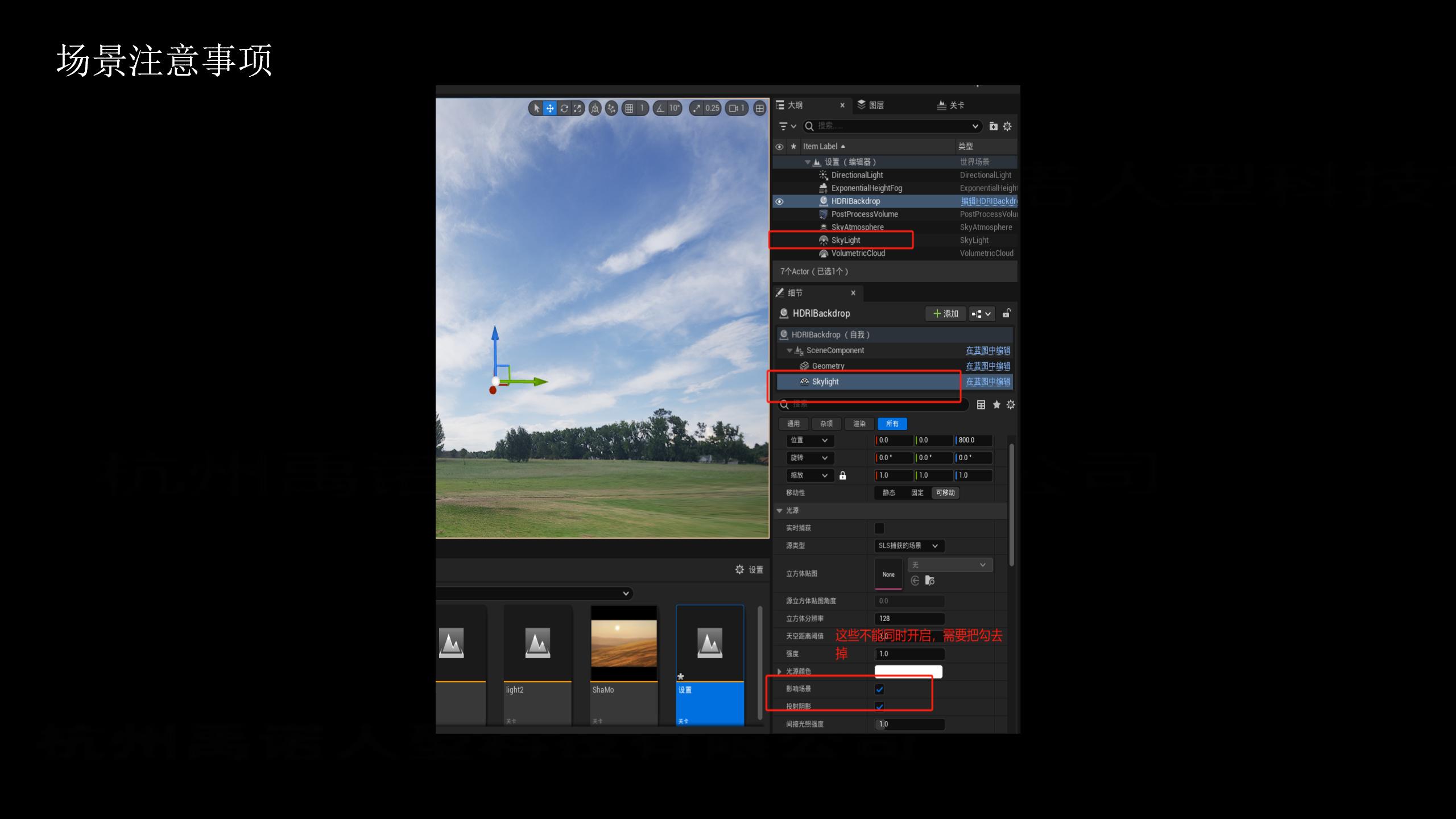
Task: Click the outliner search field
Action: tap(892, 126)
